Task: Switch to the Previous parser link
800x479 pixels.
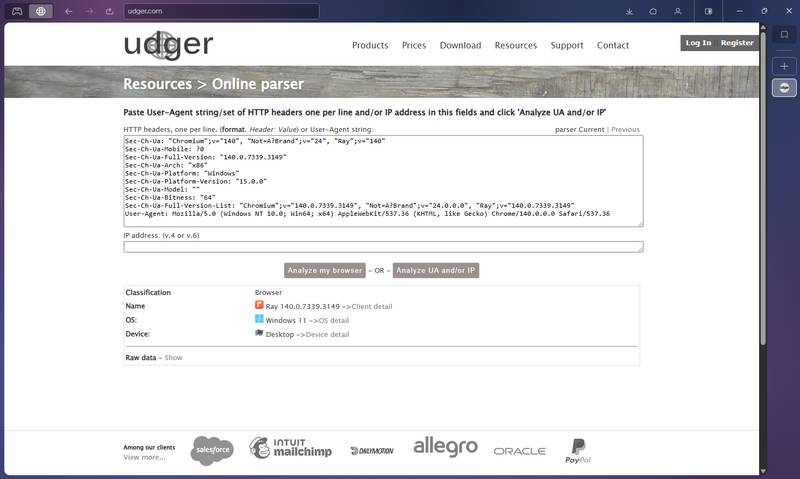Action: tap(625, 130)
